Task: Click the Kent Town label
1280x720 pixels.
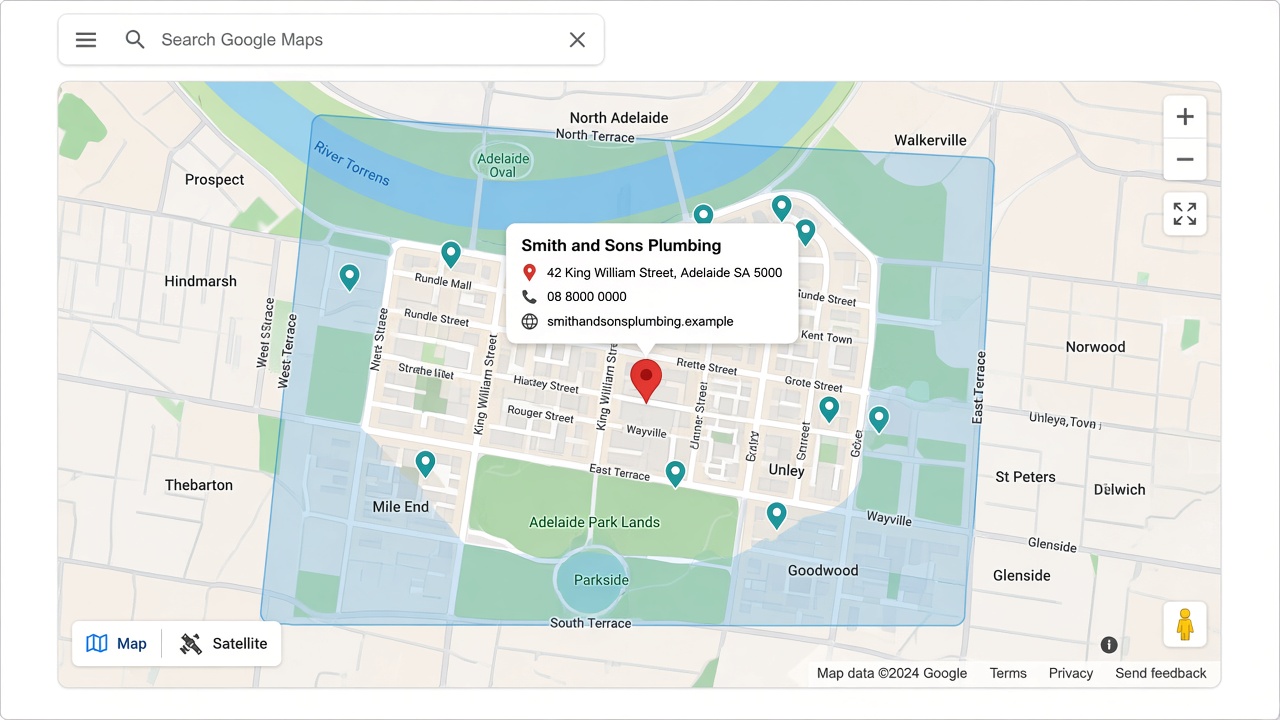Action: point(827,337)
